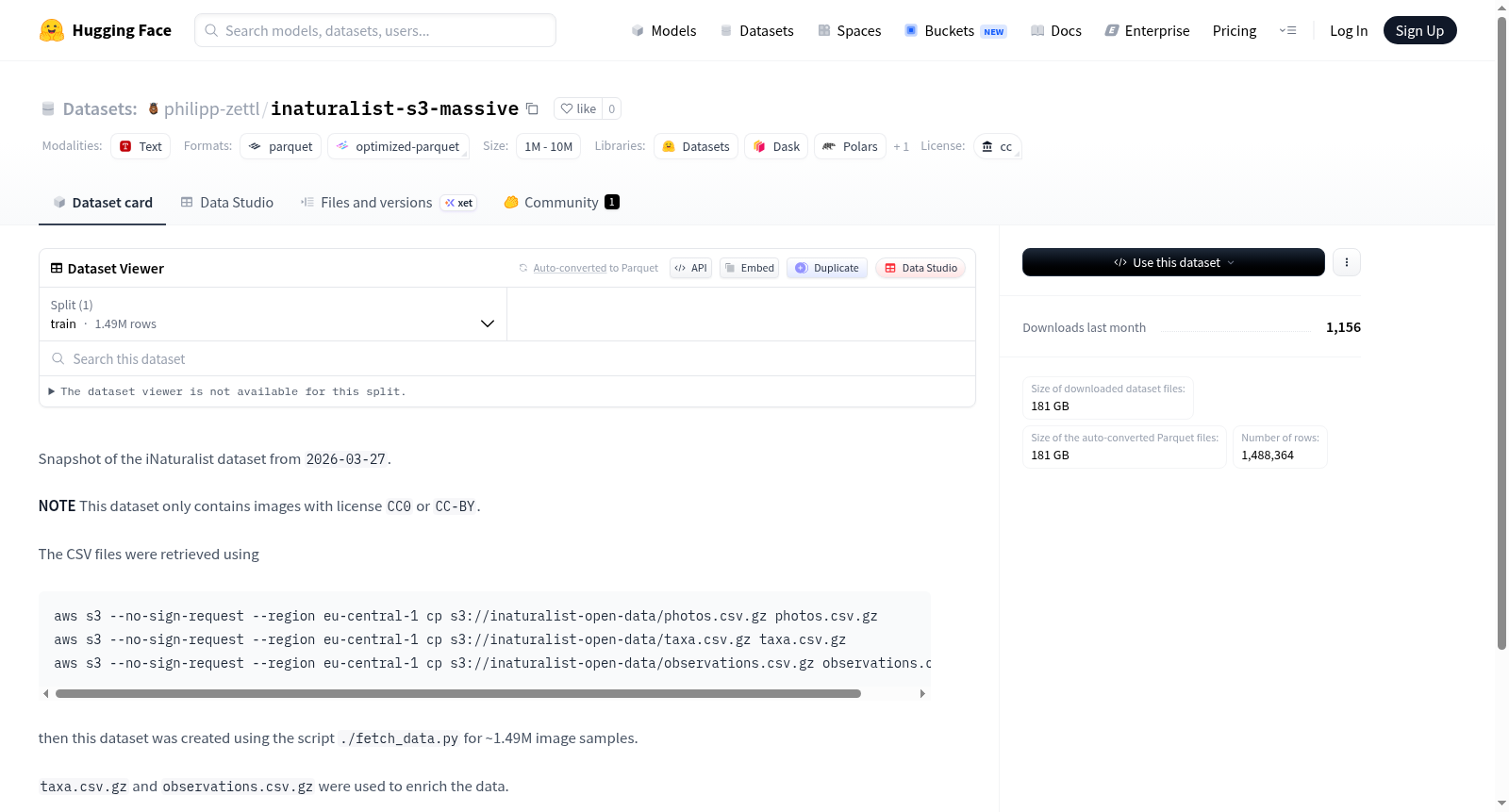The height and width of the screenshot is (812, 1509).
Task: Show the +1 additional libraries
Action: tap(902, 146)
